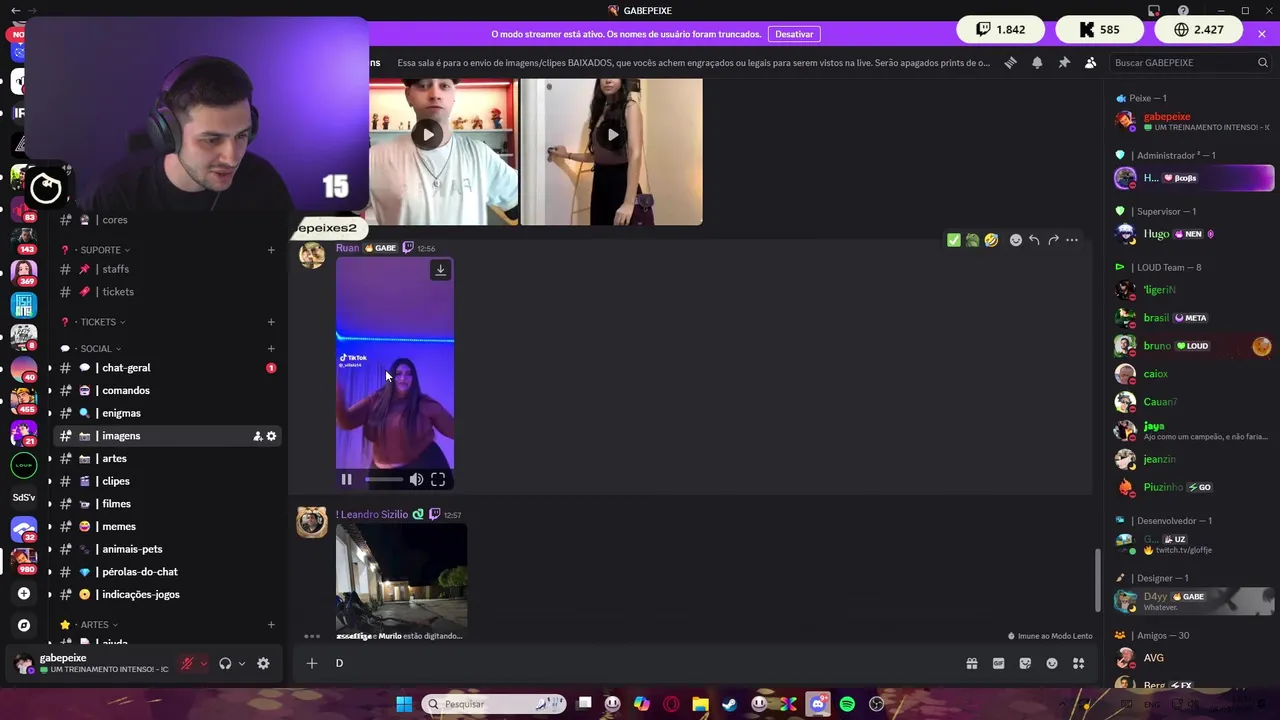Open Spotify from the taskbar
The width and height of the screenshot is (1280, 720).
pos(847,704)
